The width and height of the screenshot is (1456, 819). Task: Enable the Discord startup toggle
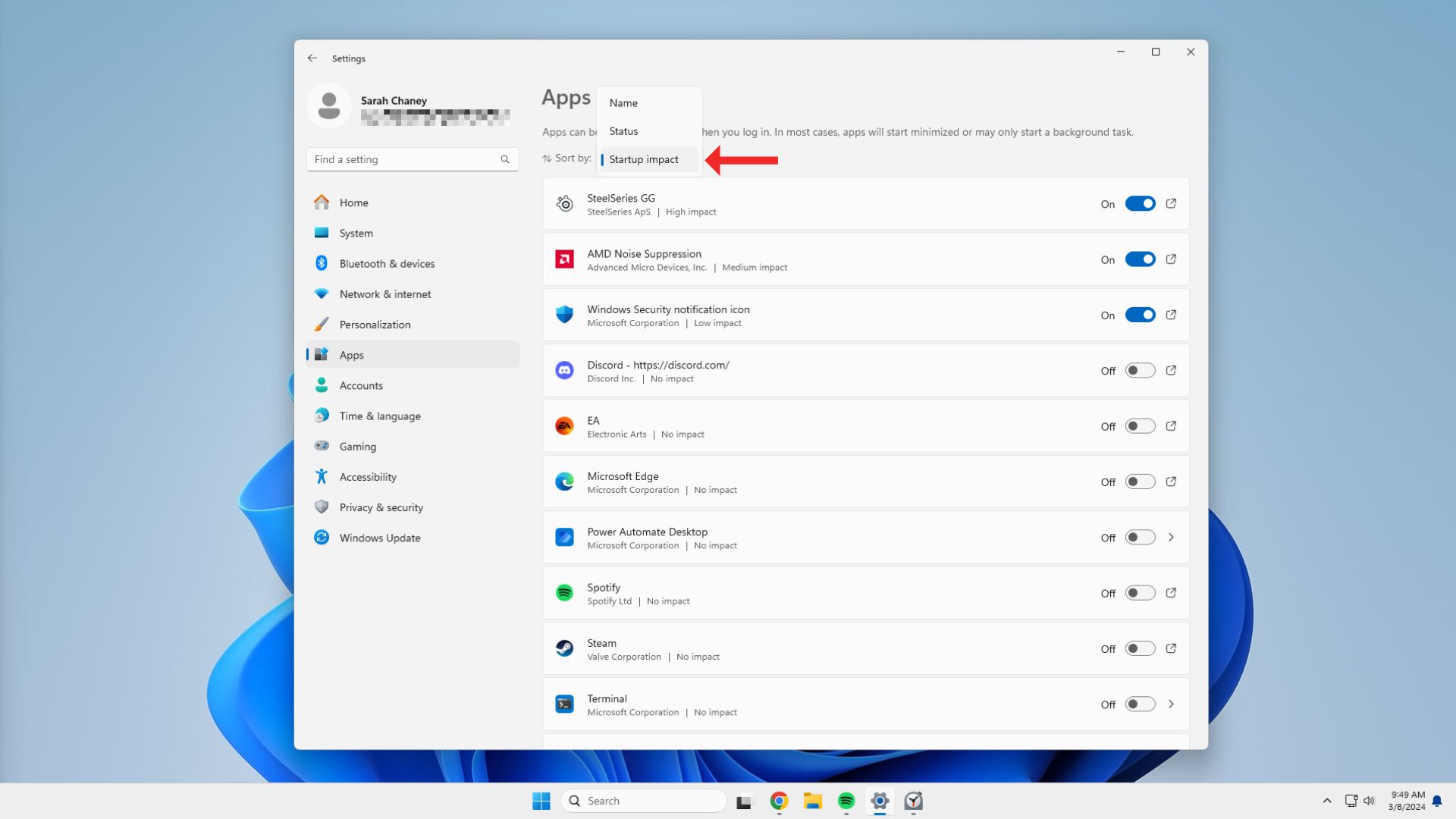[x=1139, y=370]
